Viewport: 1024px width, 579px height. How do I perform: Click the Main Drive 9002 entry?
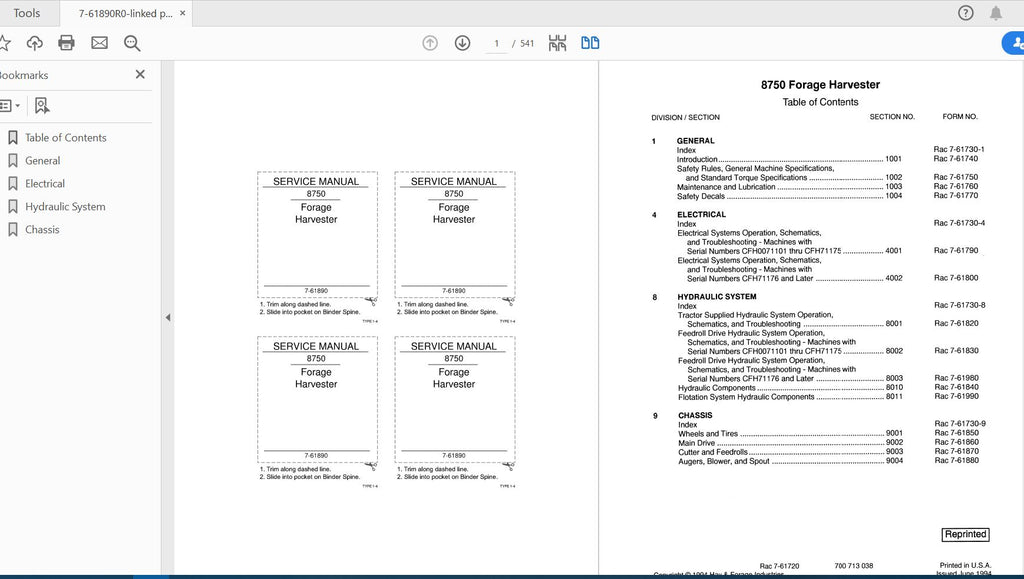point(790,443)
